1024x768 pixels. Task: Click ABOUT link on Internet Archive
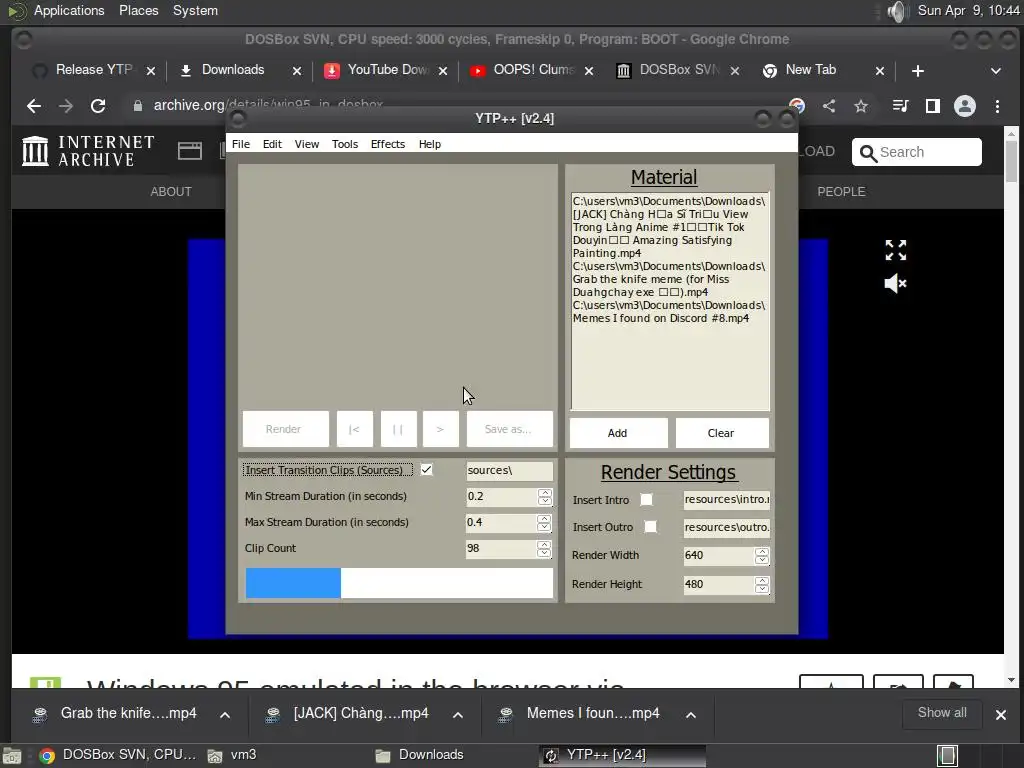[170, 191]
